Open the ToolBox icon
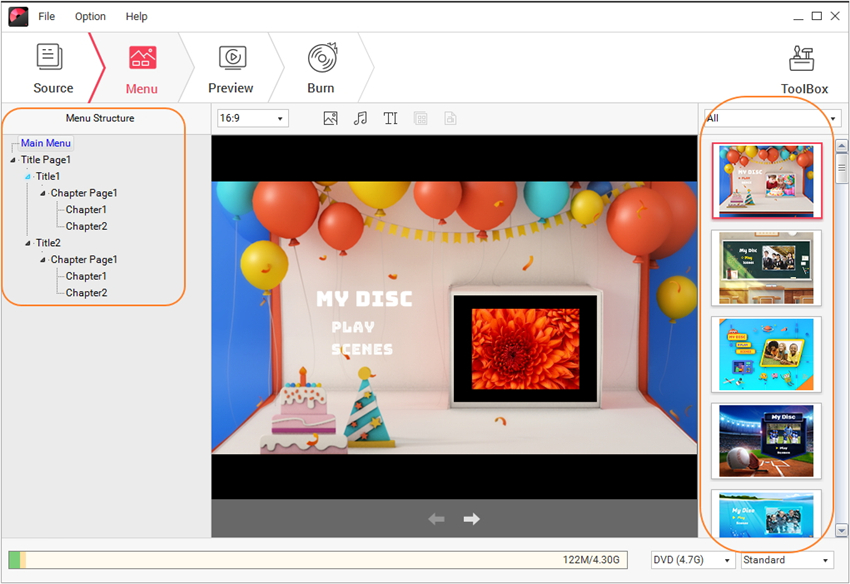This screenshot has width=850, height=584. point(802,59)
